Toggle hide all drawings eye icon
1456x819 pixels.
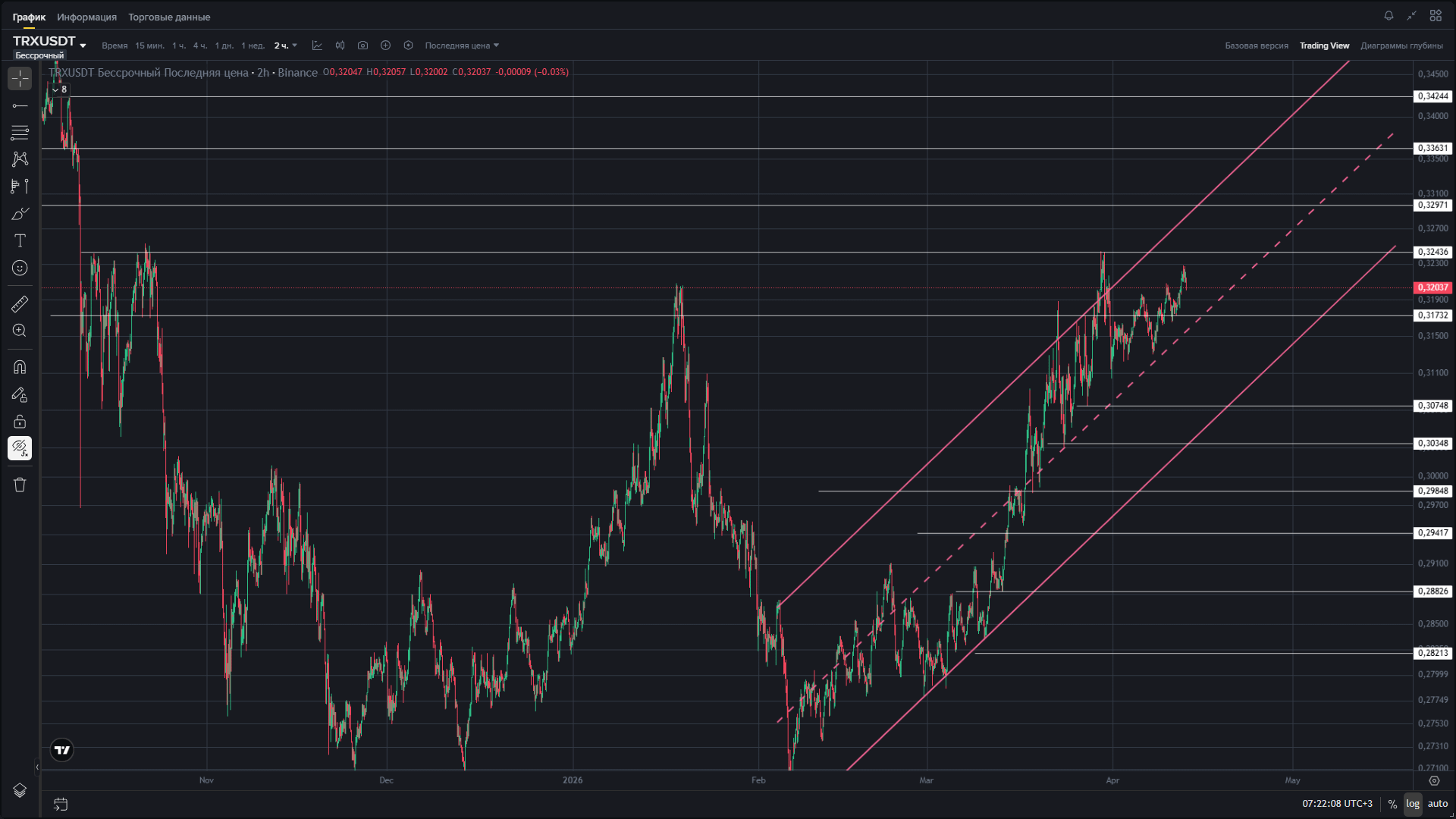point(20,448)
